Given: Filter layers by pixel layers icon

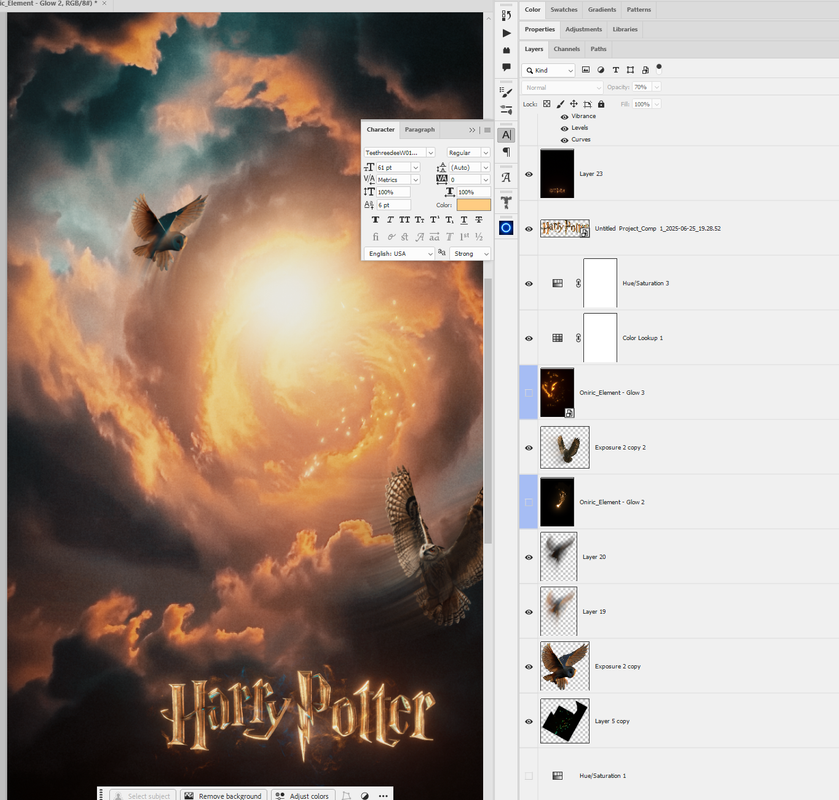Looking at the screenshot, I should [x=586, y=70].
